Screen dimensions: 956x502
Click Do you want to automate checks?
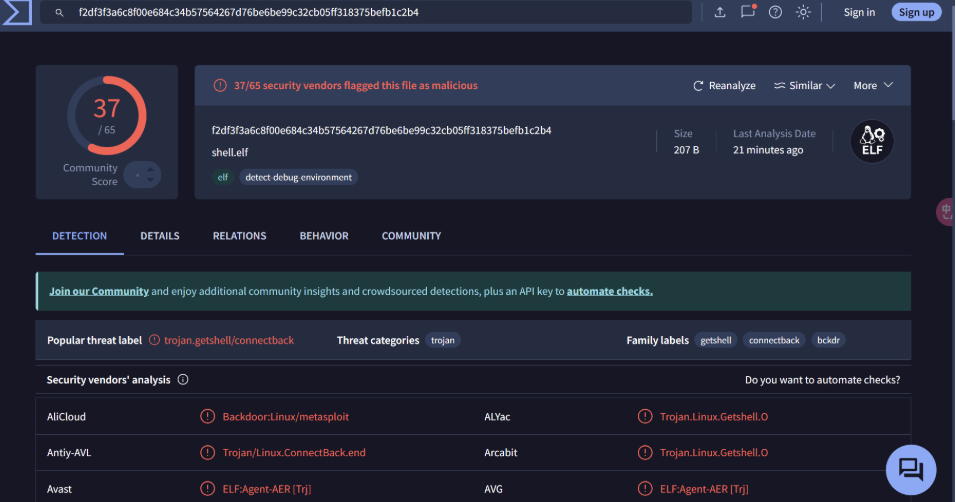[822, 379]
